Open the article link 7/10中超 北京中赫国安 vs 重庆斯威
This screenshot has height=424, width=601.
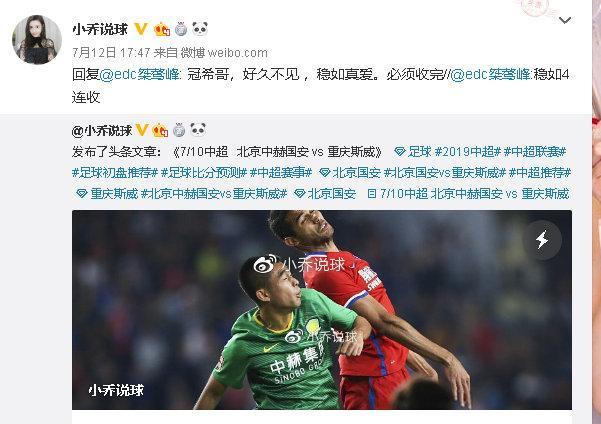coord(468,194)
